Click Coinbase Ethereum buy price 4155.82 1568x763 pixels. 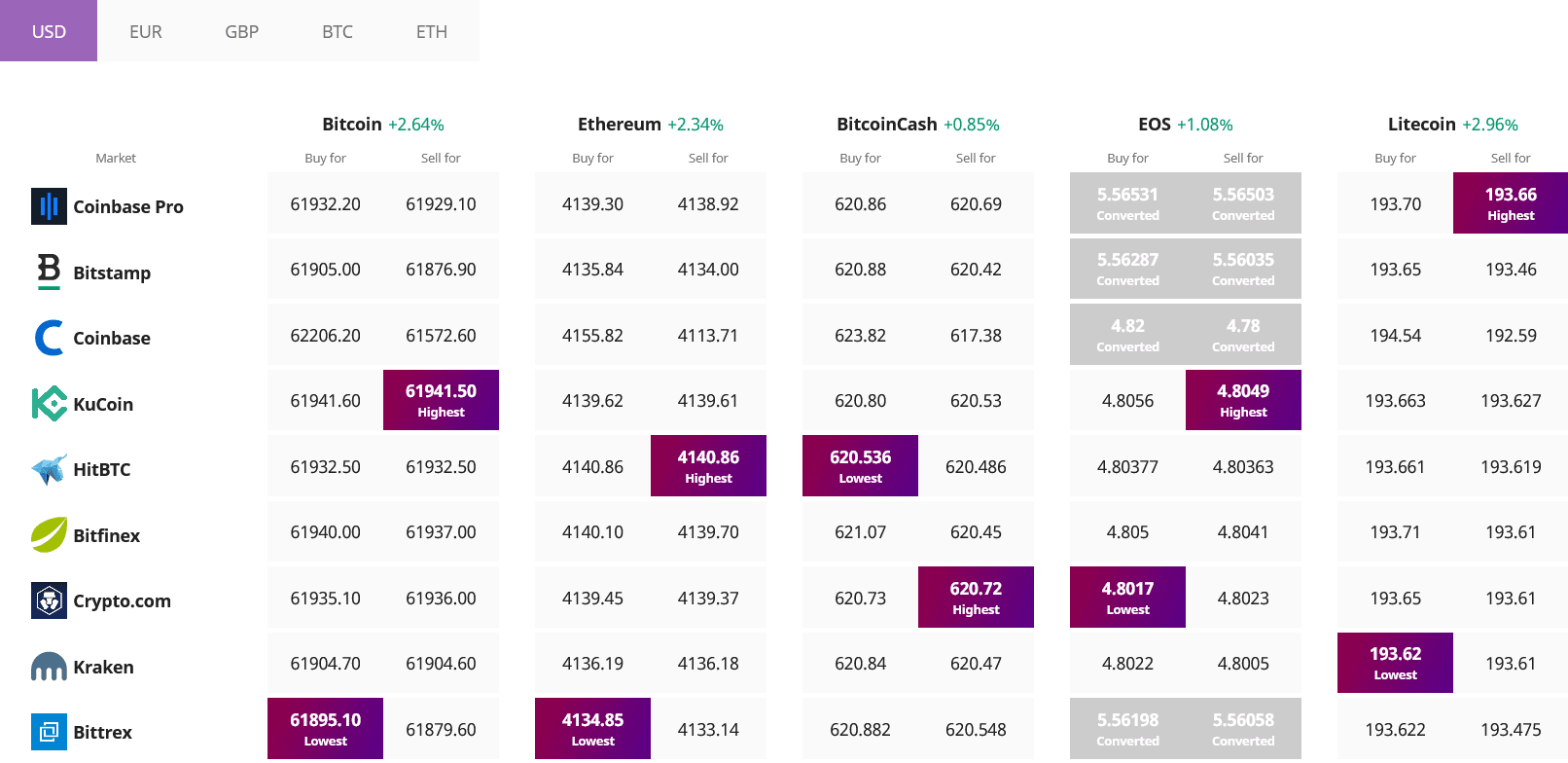pos(592,335)
